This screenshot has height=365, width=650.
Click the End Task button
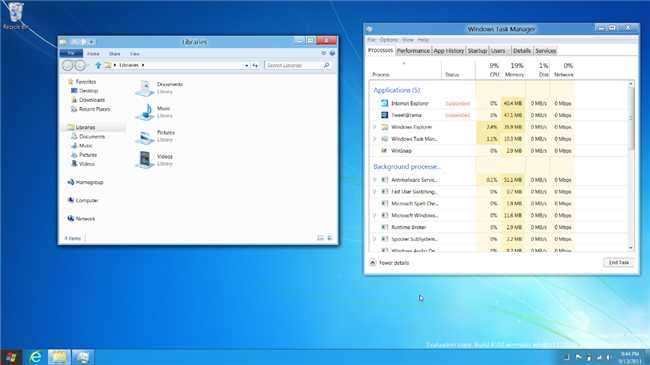[618, 263]
